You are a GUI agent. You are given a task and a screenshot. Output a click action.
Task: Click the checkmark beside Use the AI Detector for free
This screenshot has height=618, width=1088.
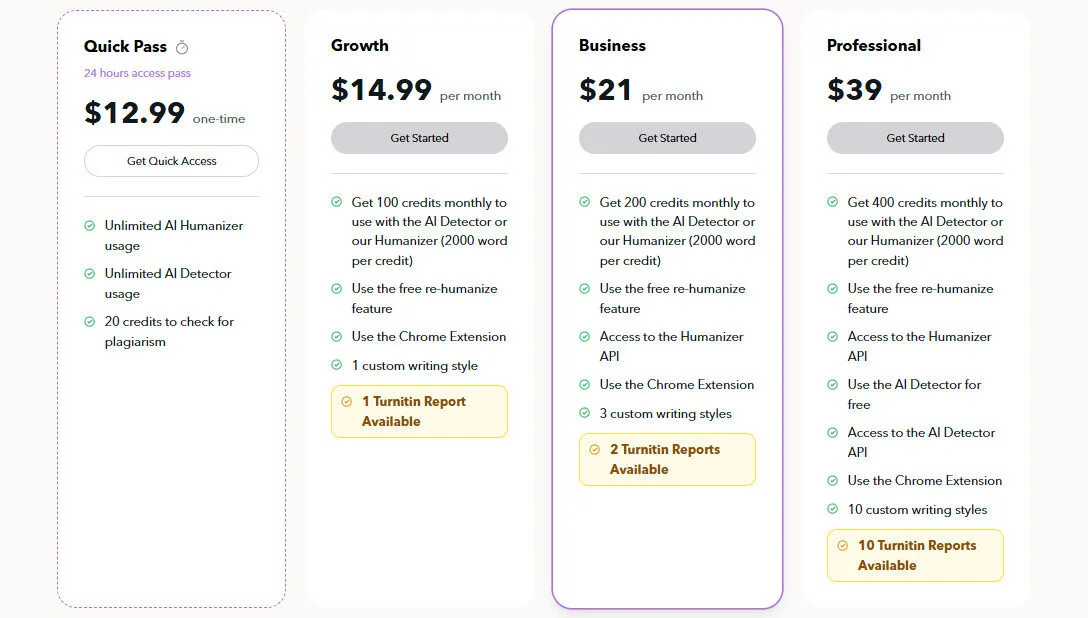[831, 385]
